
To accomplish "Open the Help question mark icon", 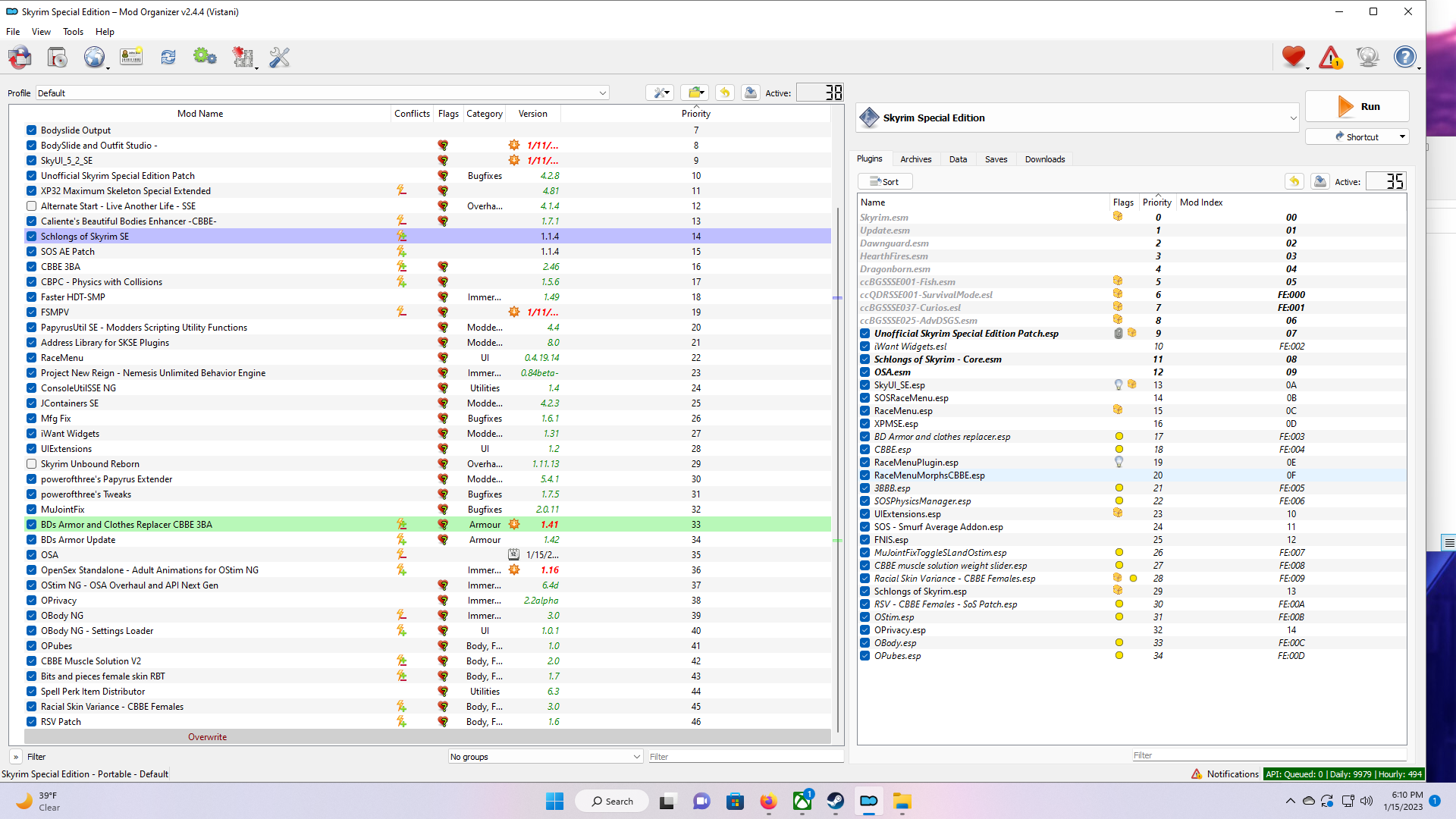I will click(1405, 57).
